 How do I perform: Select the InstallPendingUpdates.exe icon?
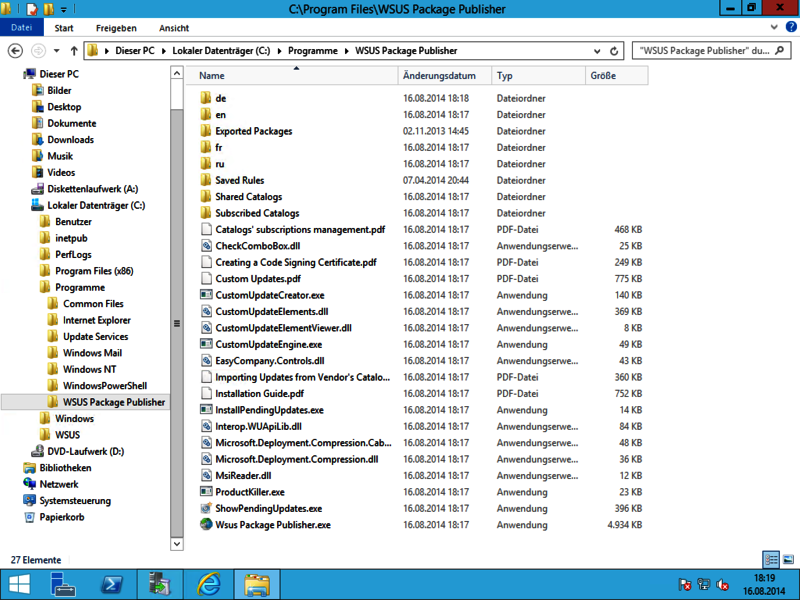pyautogui.click(x=206, y=410)
